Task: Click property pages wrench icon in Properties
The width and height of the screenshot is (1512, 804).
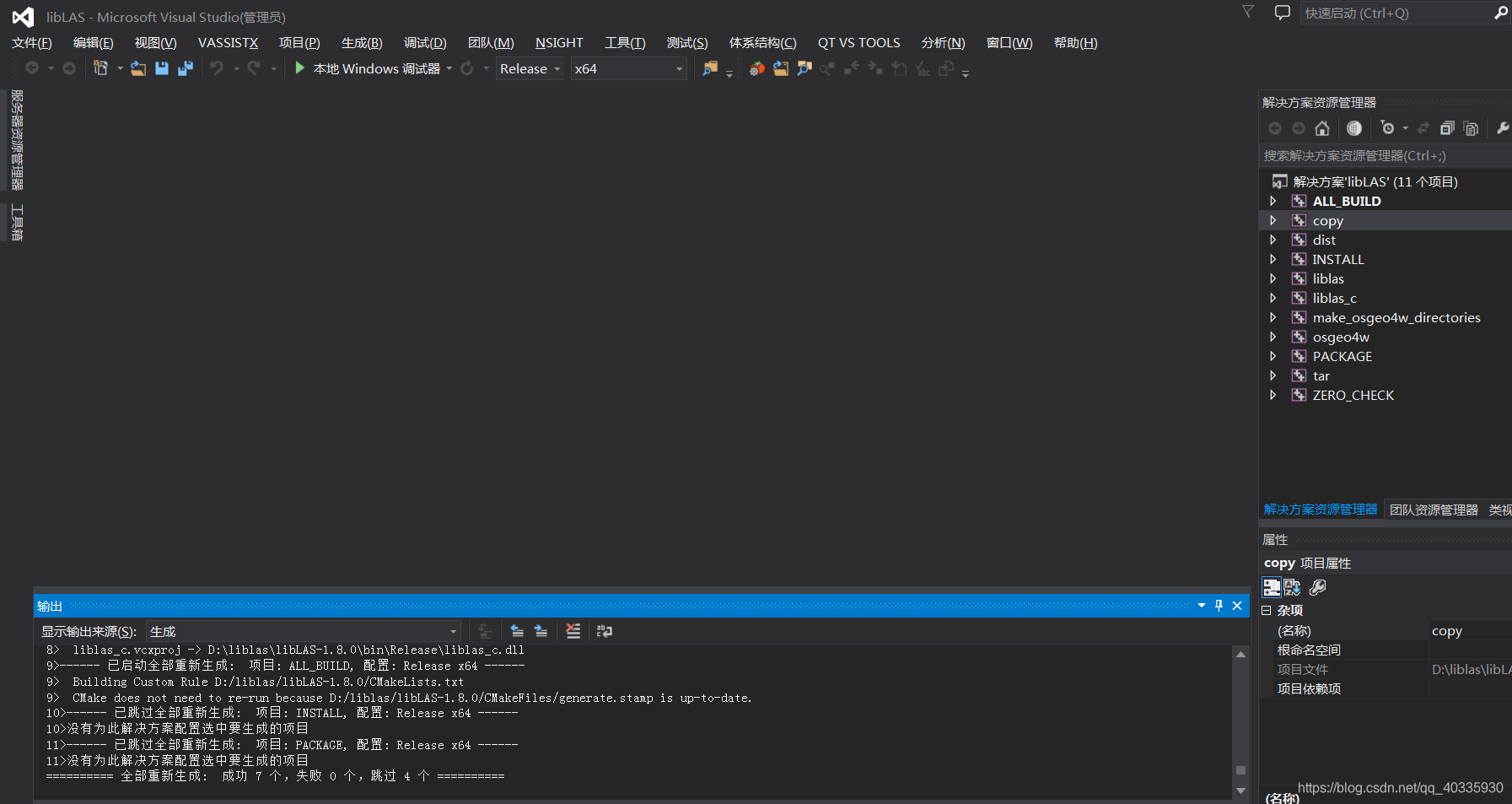Action: pyautogui.click(x=1318, y=587)
